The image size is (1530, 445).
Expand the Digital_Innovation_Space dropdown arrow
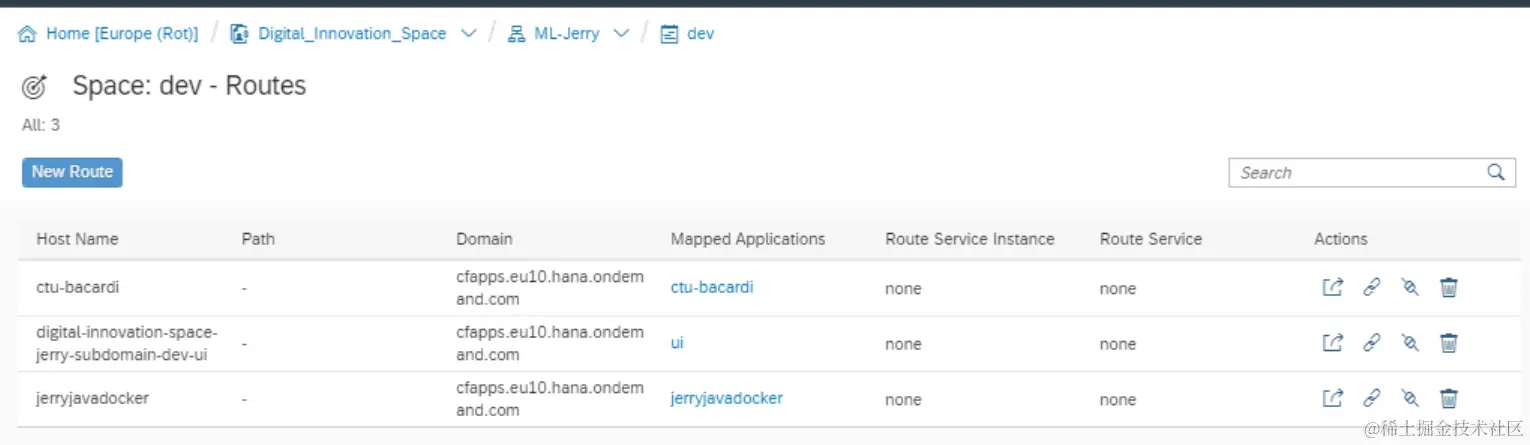coord(468,34)
